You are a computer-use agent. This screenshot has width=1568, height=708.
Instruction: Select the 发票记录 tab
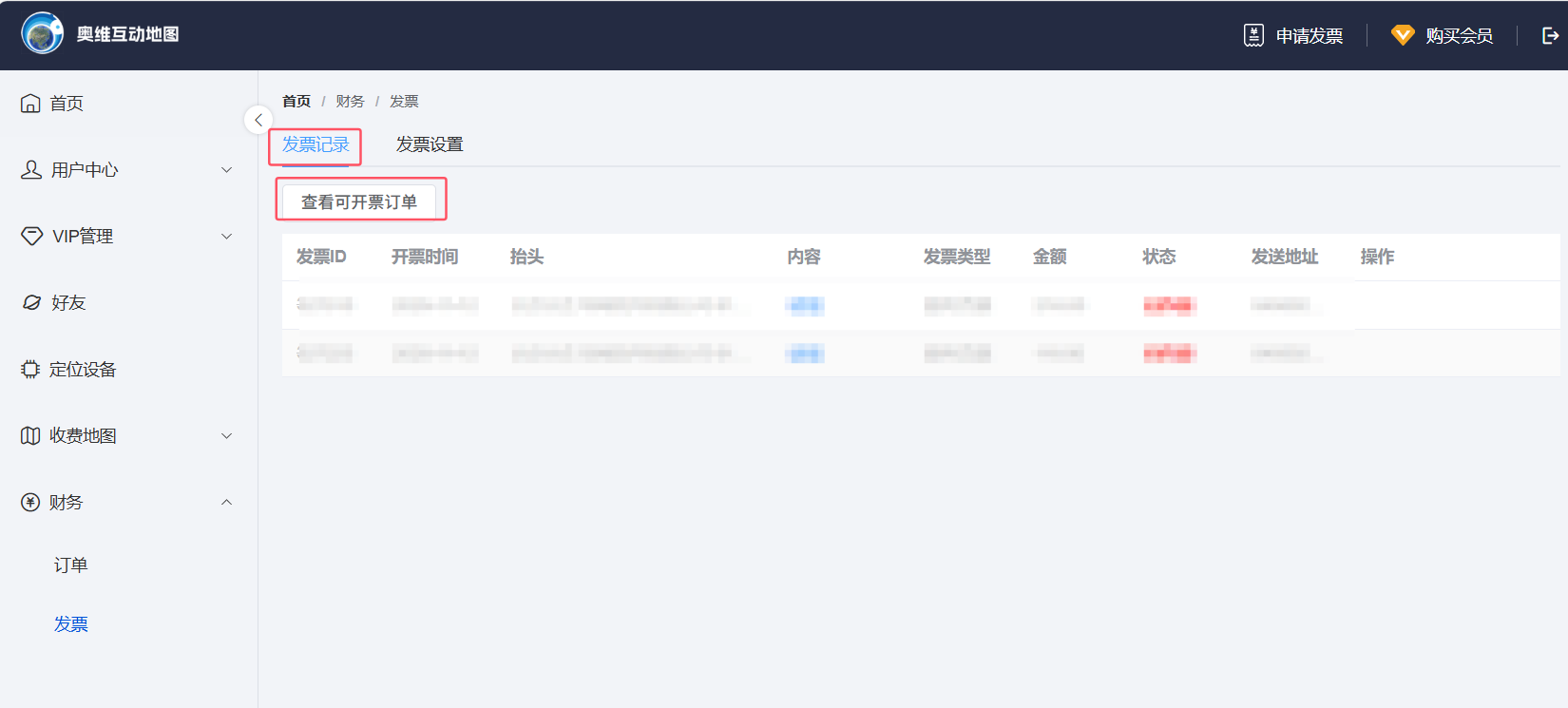pyautogui.click(x=316, y=144)
